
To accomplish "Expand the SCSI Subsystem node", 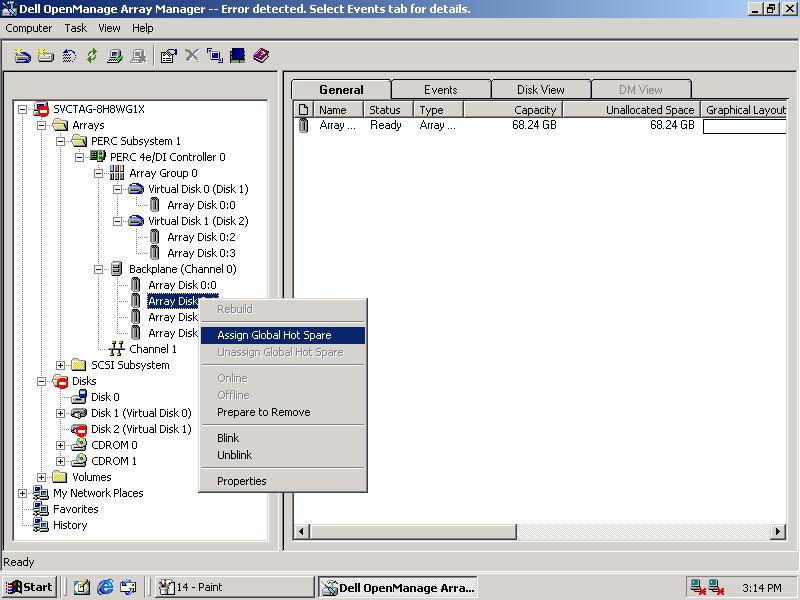I will [x=61, y=365].
